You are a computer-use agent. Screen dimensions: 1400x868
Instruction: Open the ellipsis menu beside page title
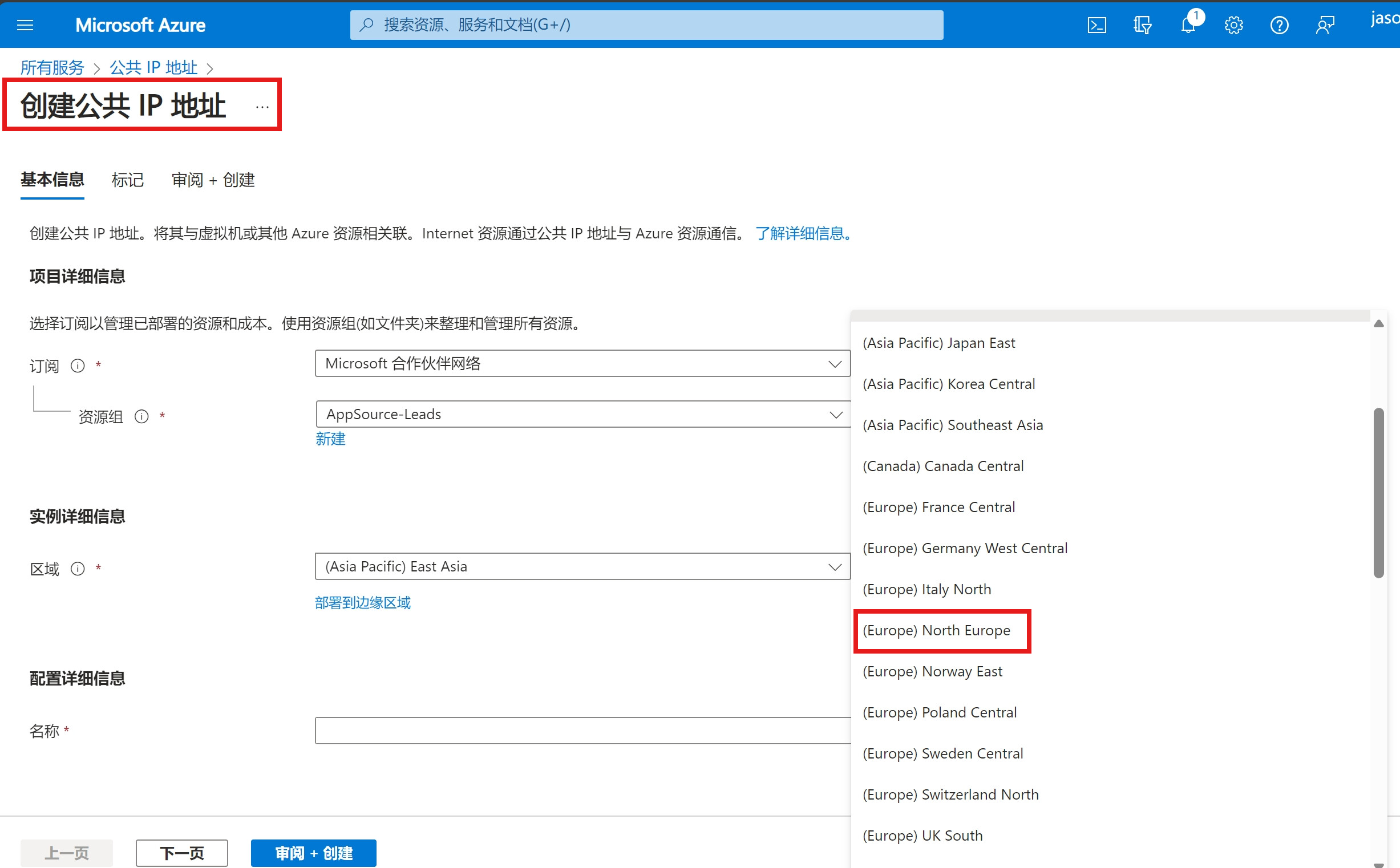pos(262,107)
